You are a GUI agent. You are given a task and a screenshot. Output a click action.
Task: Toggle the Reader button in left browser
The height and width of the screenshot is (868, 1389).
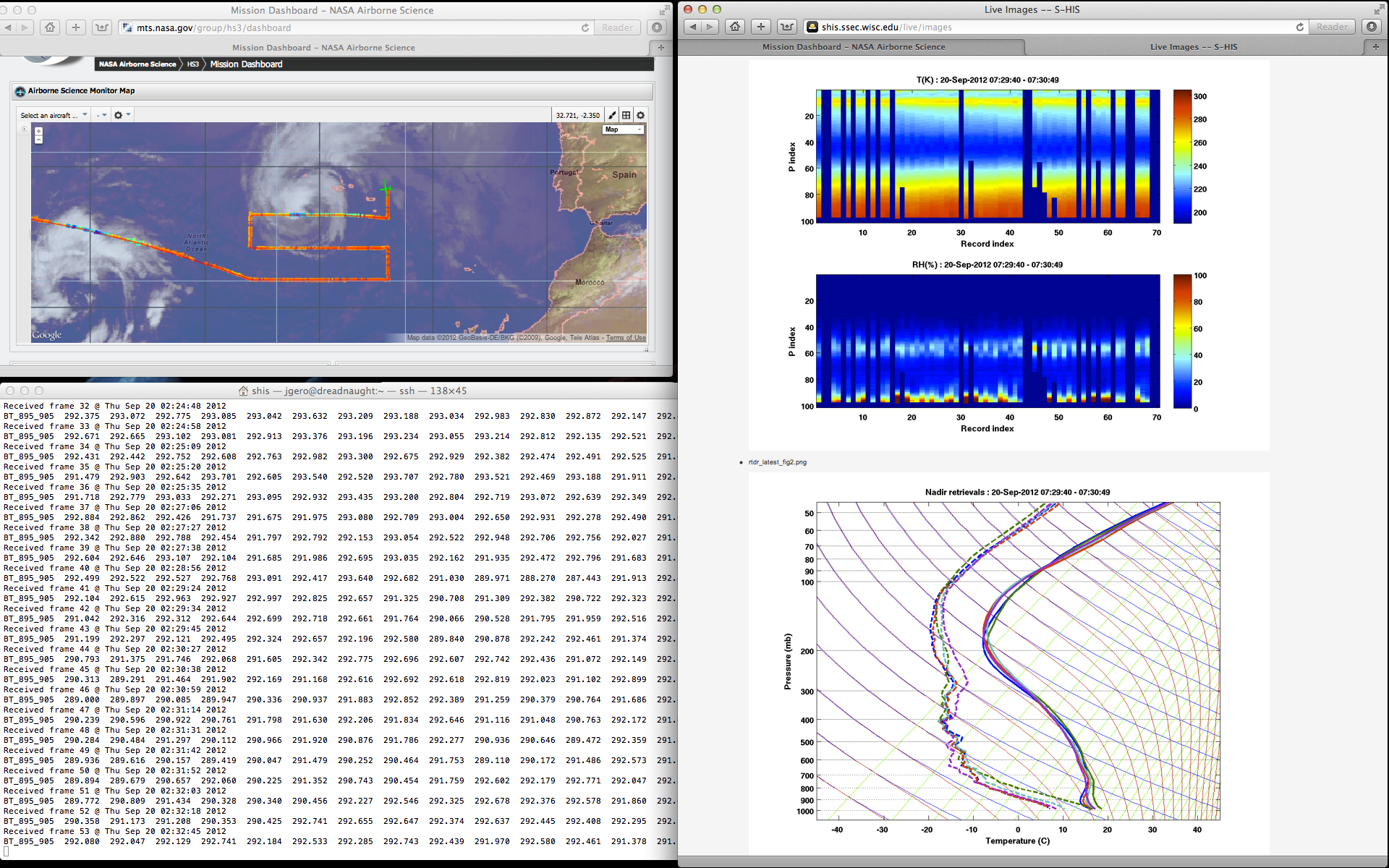pos(617,27)
